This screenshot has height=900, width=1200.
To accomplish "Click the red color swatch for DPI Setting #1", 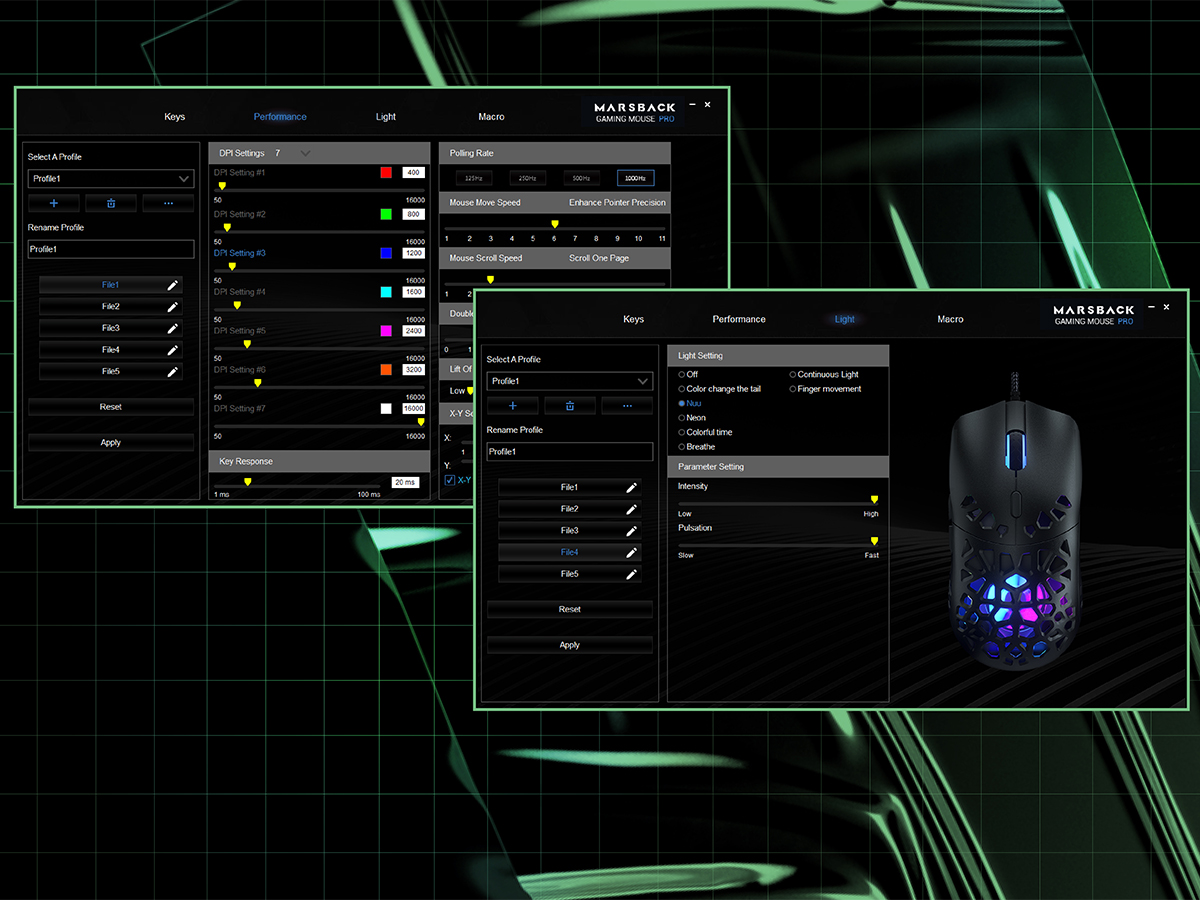I will [385, 171].
